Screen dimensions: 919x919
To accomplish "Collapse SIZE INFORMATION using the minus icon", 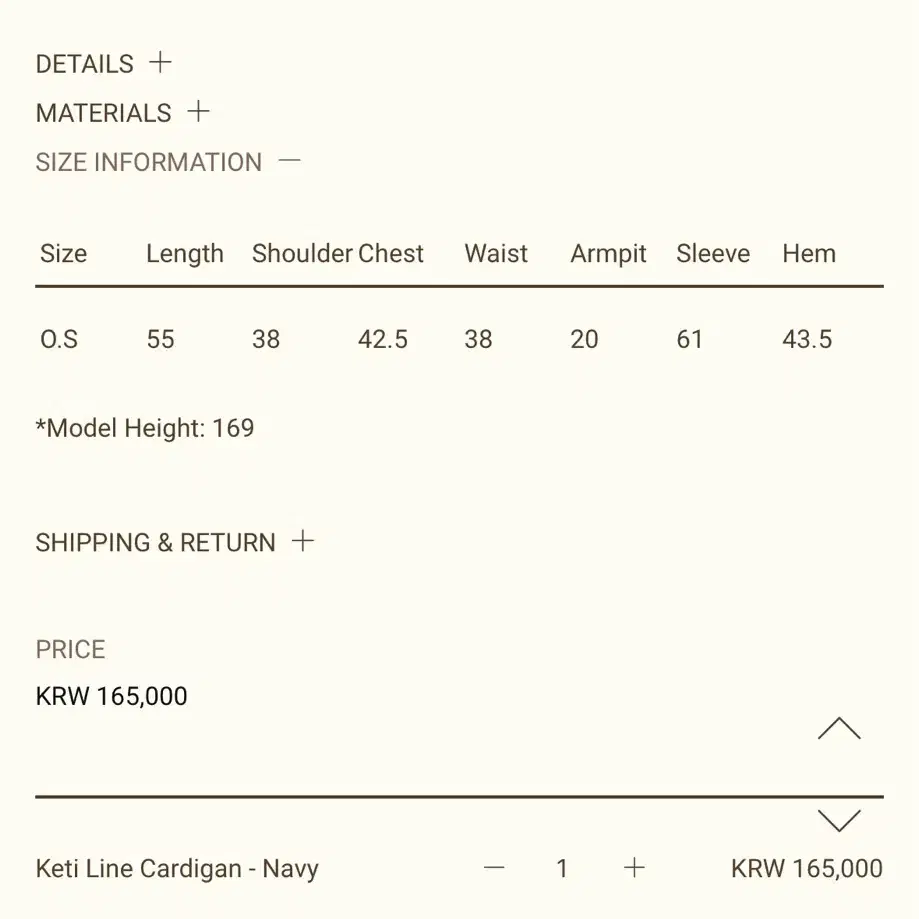I will (x=289, y=160).
